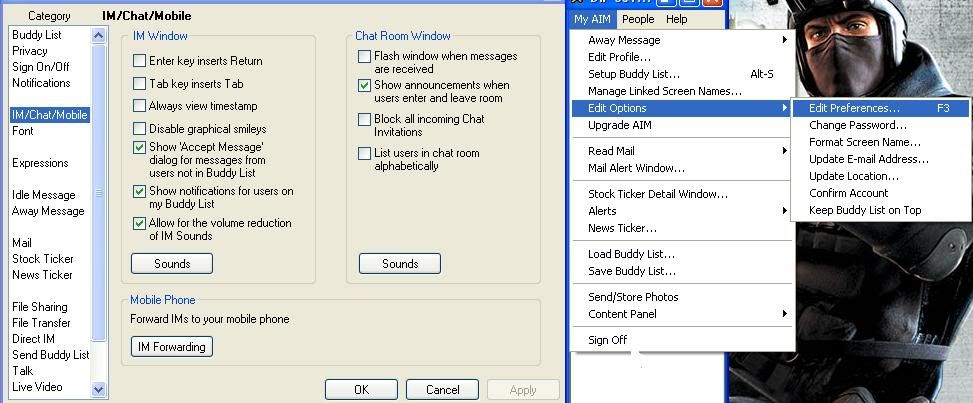973x403 pixels.
Task: Click Sign Off in My AIM menu
Action: click(683, 340)
